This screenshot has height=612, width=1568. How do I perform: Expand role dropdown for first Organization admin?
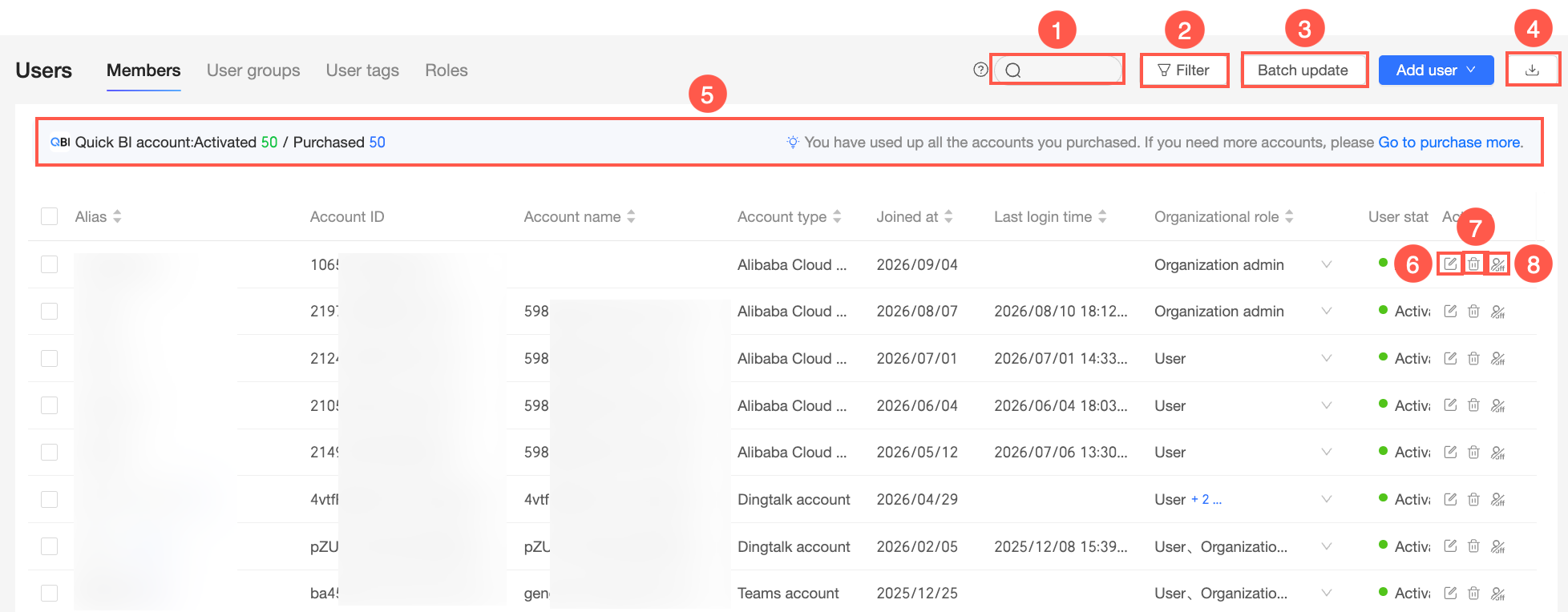coord(1327,264)
